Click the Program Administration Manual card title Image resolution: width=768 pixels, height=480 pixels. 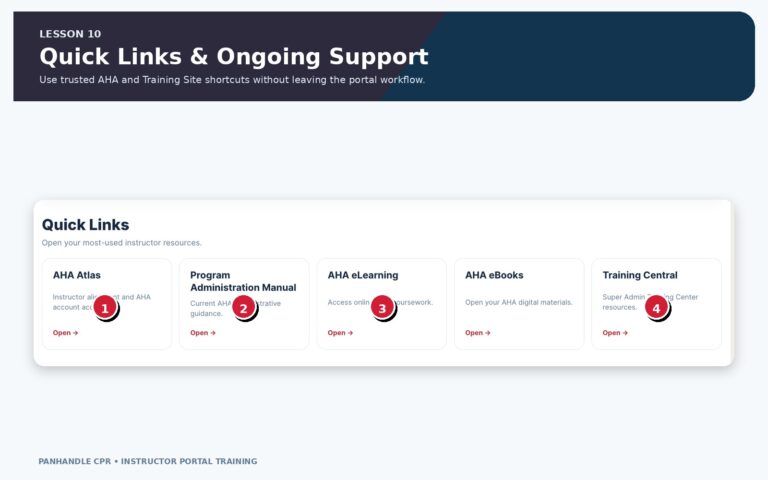coord(243,281)
